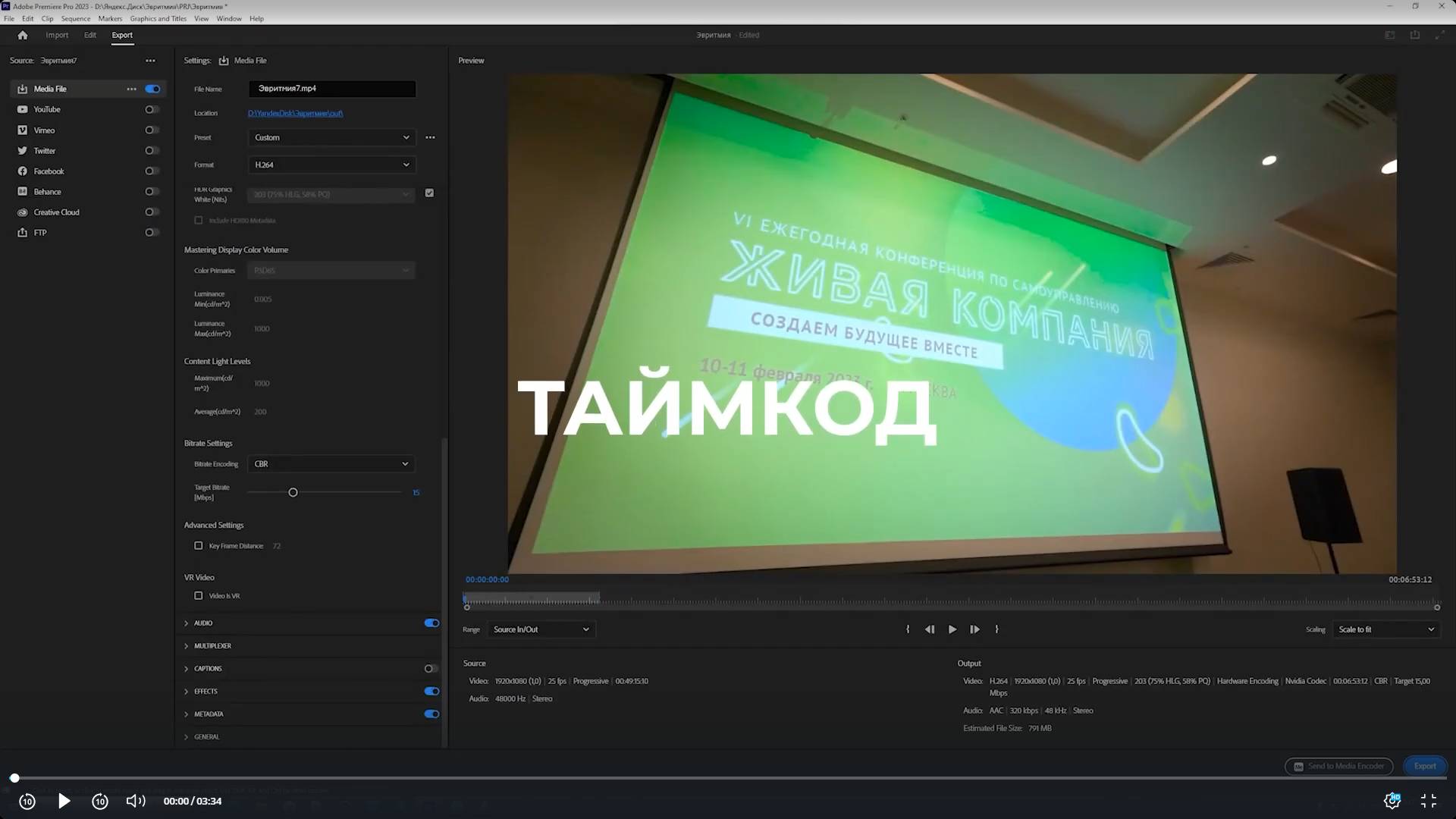This screenshot has width=1456, height=819.
Task: Click the blue Export button
Action: click(1425, 766)
